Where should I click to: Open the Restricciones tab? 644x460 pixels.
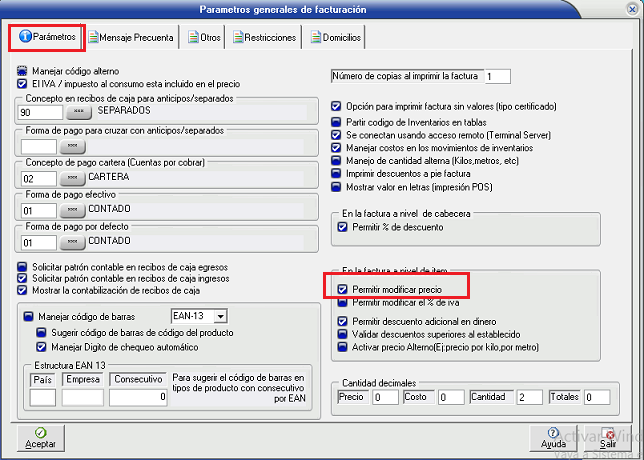tap(265, 38)
